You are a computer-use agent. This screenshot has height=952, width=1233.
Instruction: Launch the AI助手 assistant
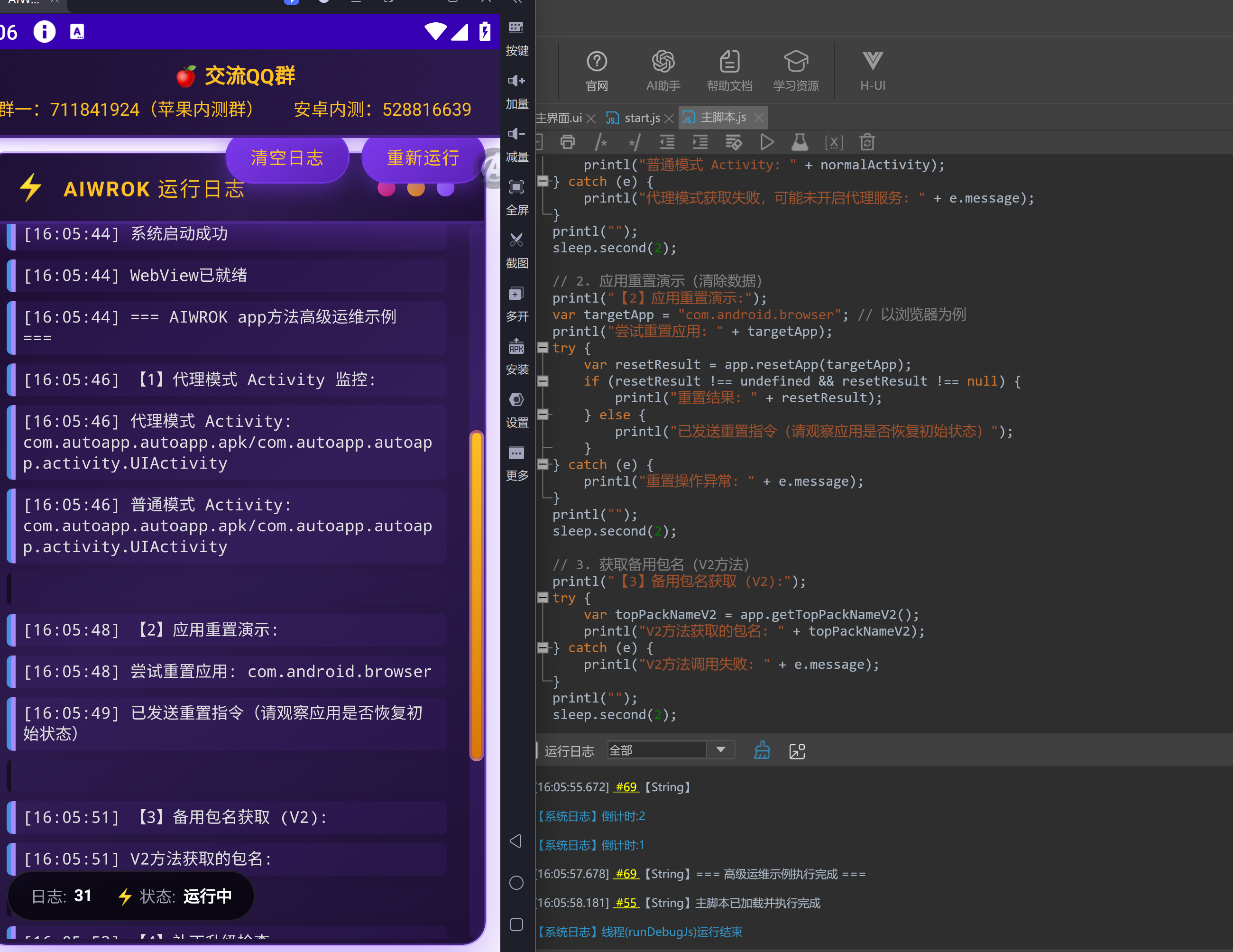coord(663,71)
